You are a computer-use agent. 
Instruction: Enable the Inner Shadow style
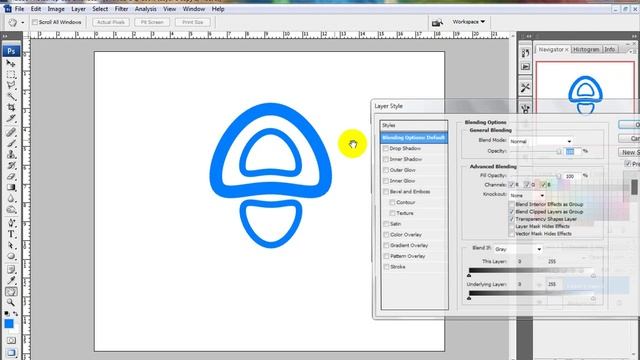tap(386, 159)
